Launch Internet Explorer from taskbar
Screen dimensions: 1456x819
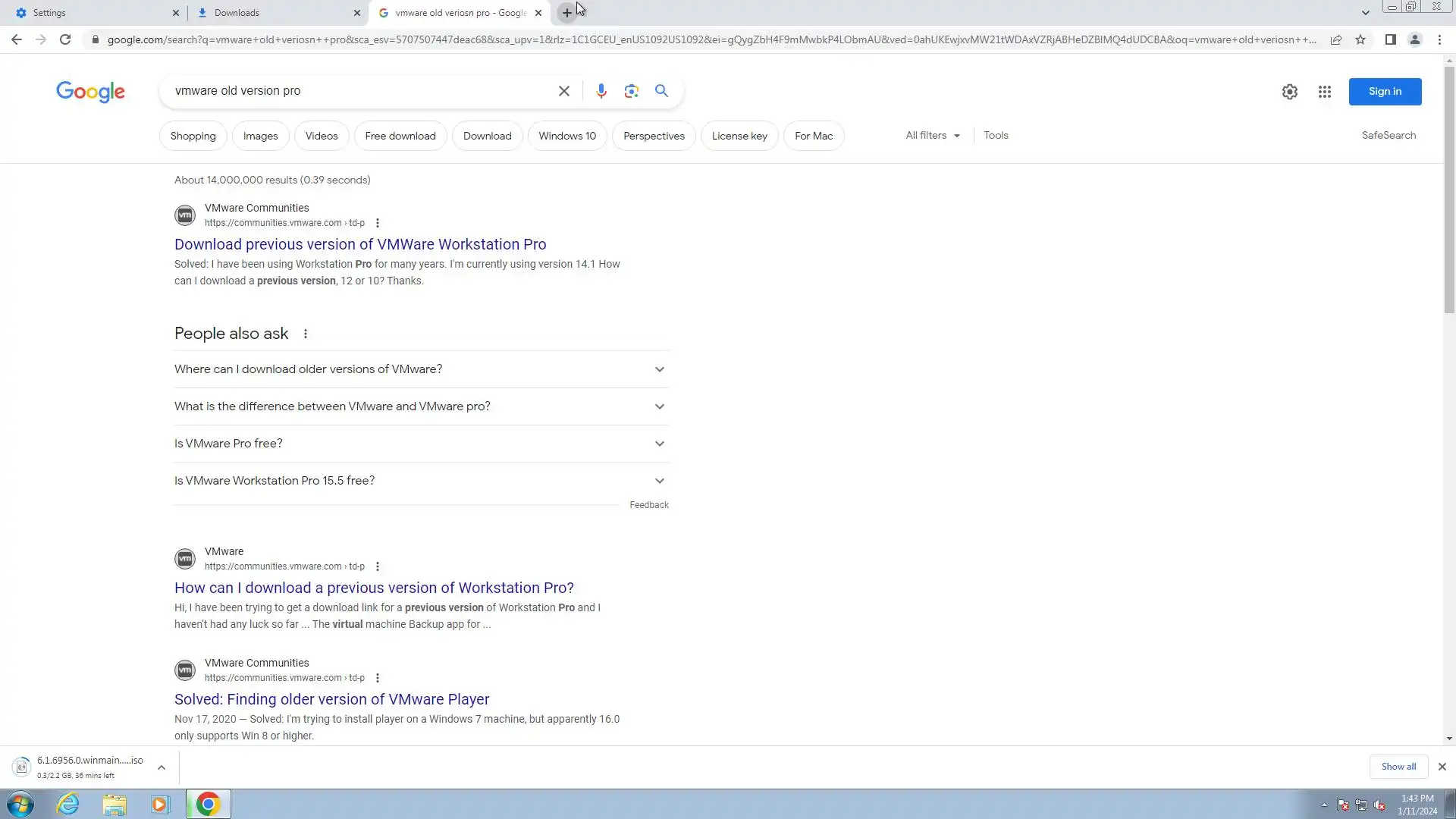click(67, 804)
